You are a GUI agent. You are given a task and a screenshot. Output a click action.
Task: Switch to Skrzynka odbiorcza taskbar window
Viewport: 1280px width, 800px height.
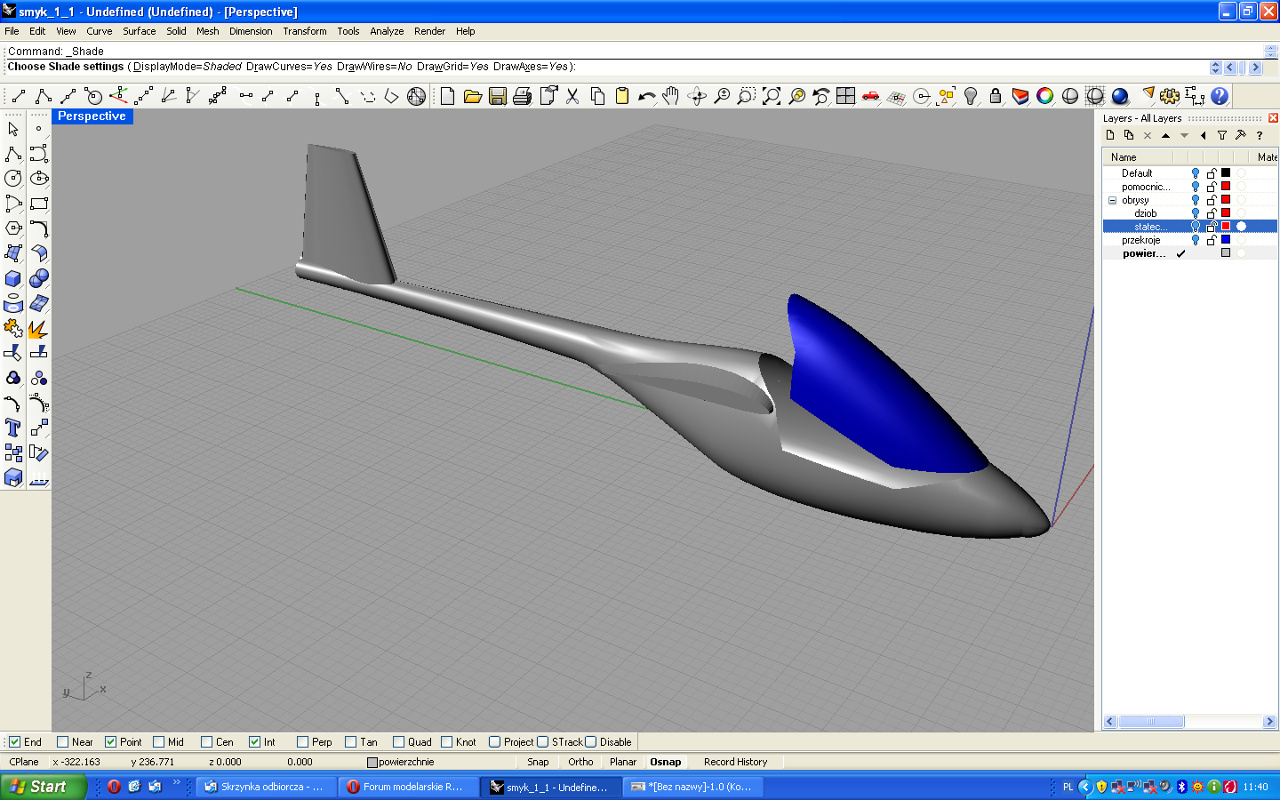point(266,787)
